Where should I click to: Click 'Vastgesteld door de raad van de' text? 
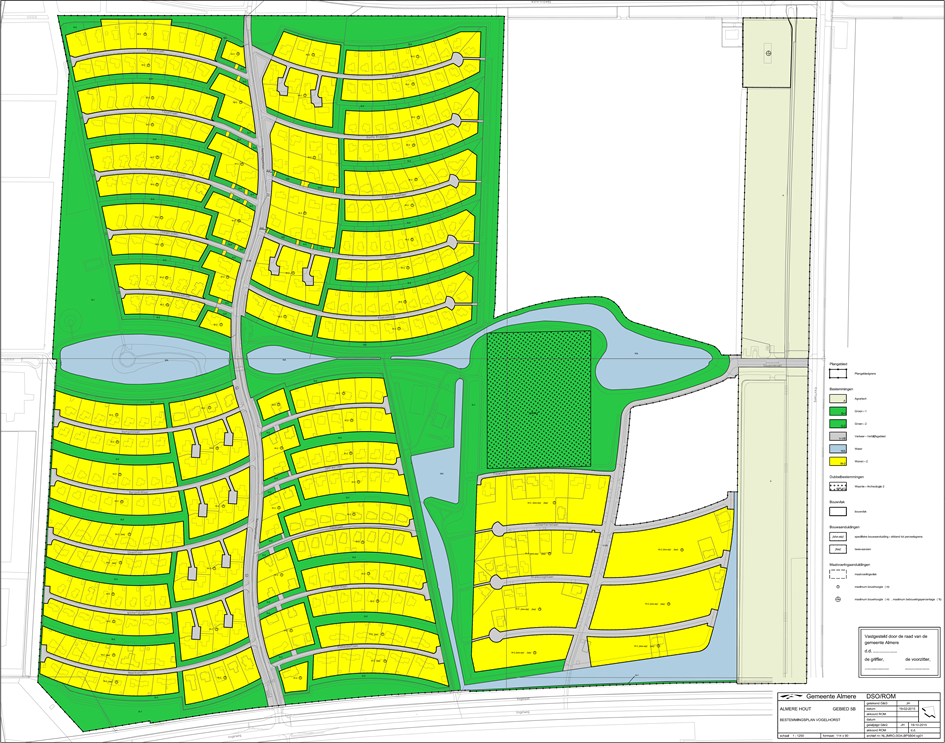pyautogui.click(x=896, y=636)
